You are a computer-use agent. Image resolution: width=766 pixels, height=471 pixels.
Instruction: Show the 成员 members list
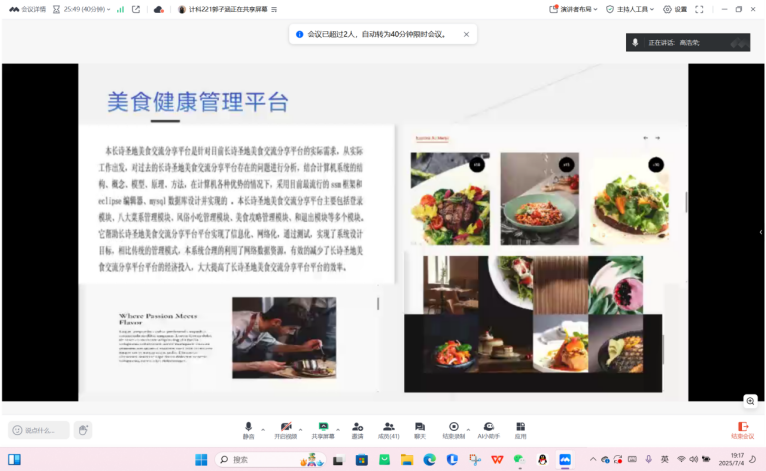click(388, 429)
